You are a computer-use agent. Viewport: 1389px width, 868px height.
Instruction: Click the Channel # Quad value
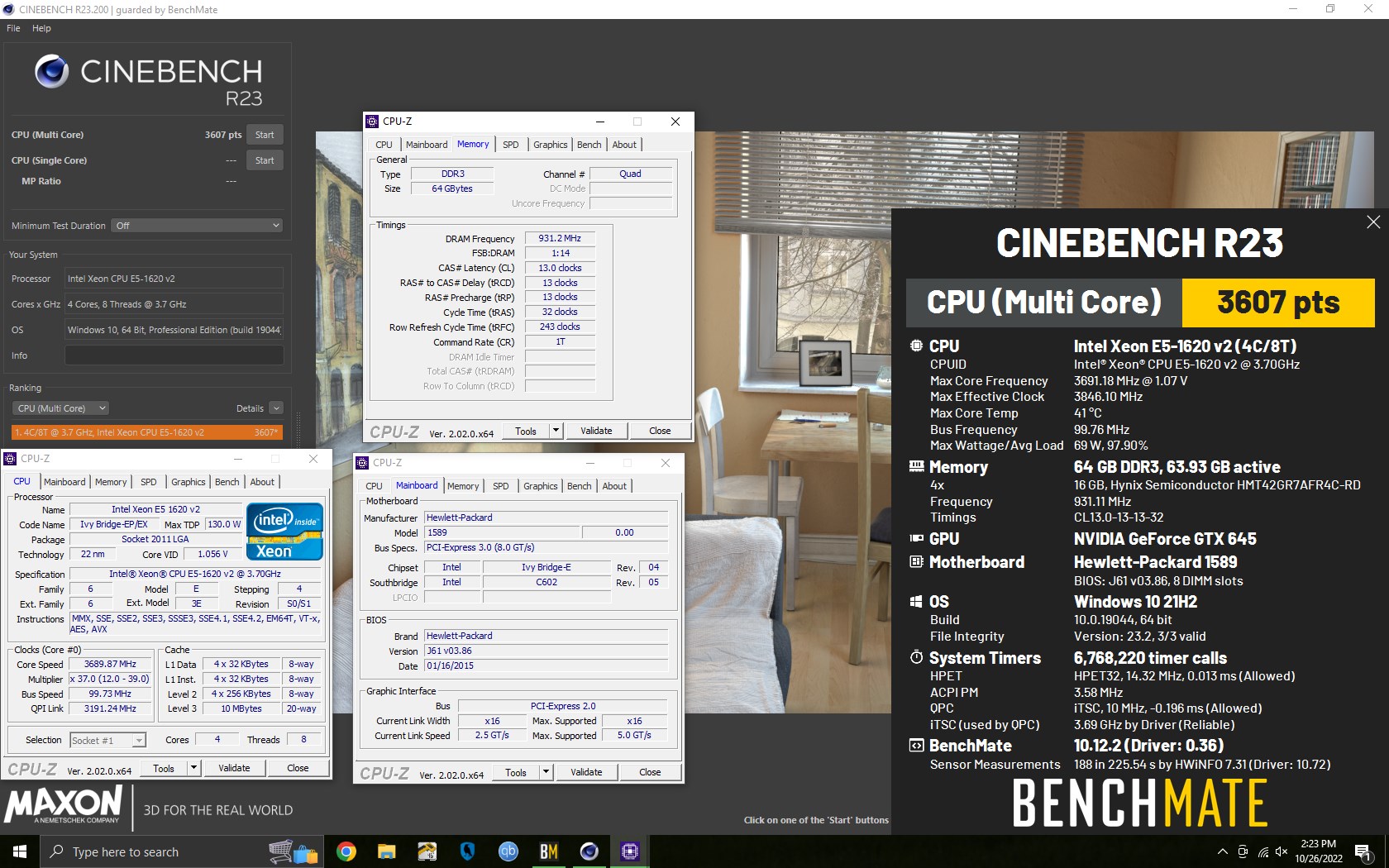630,174
